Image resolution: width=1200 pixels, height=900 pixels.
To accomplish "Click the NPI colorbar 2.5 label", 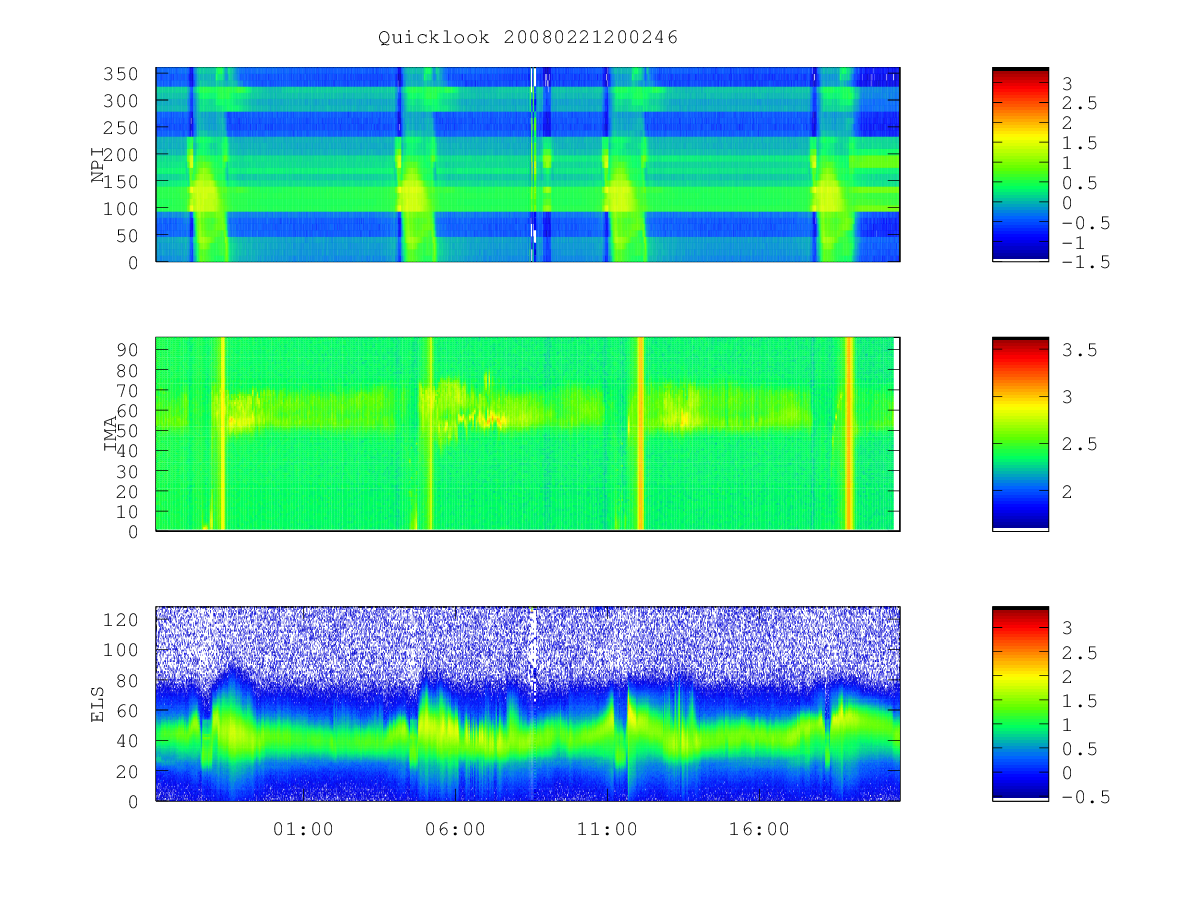I will coord(1080,104).
